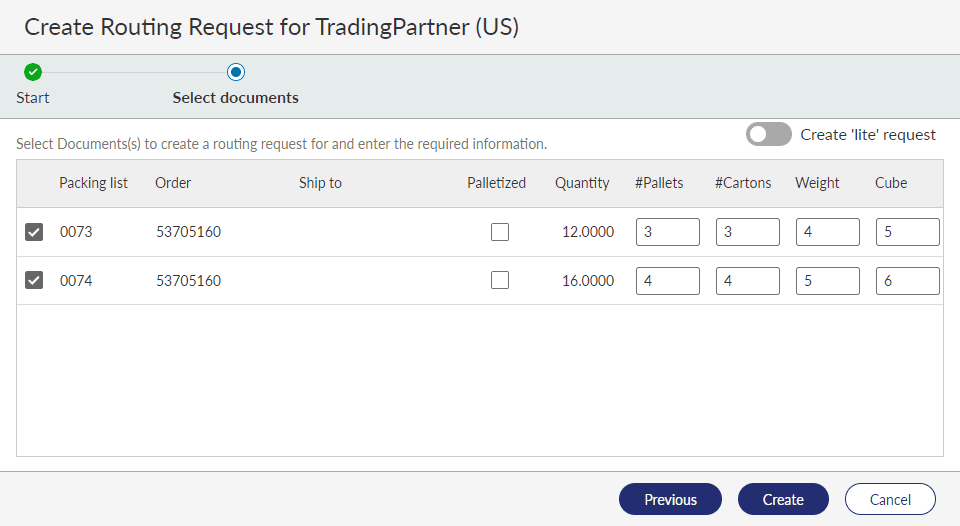Click the Select documents step indicator
The width and height of the screenshot is (960, 526).
236,72
